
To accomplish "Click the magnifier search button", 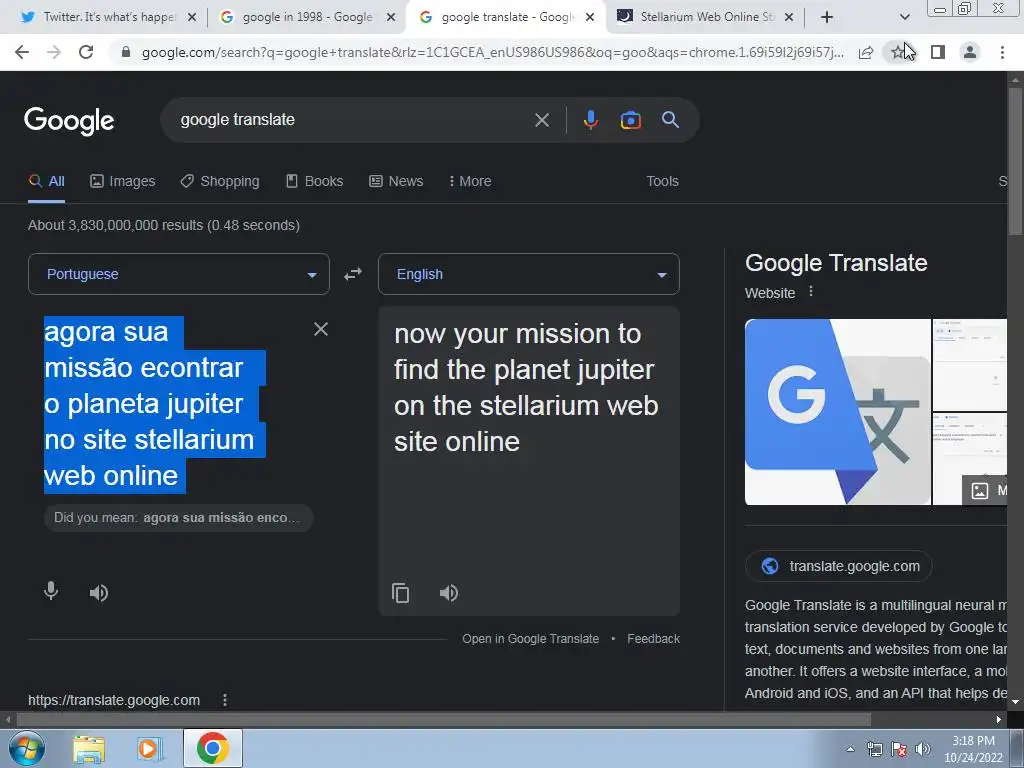I will [670, 120].
